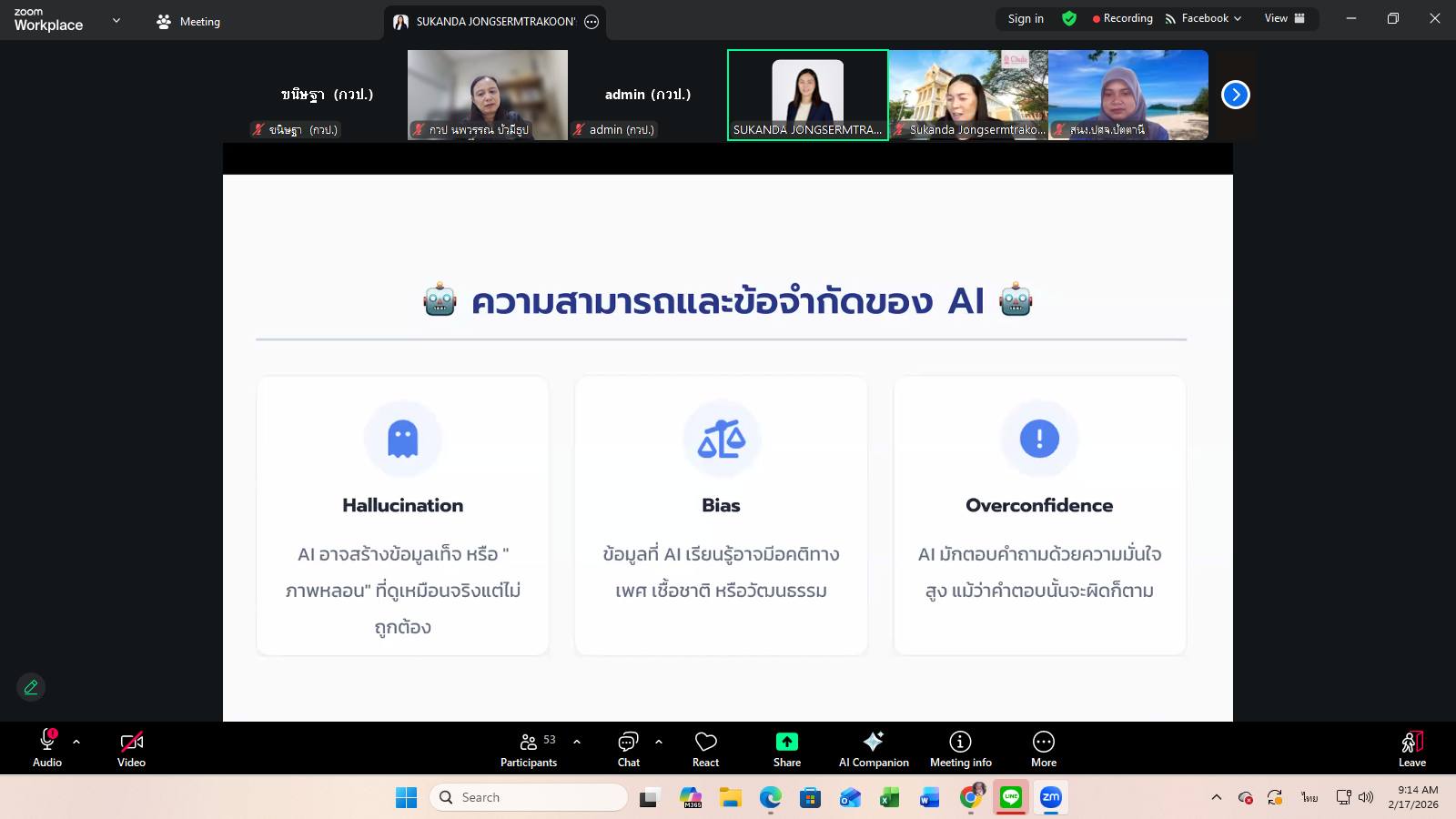Turn on the camera with Video button
The width and height of the screenshot is (1456, 819).
131,749
